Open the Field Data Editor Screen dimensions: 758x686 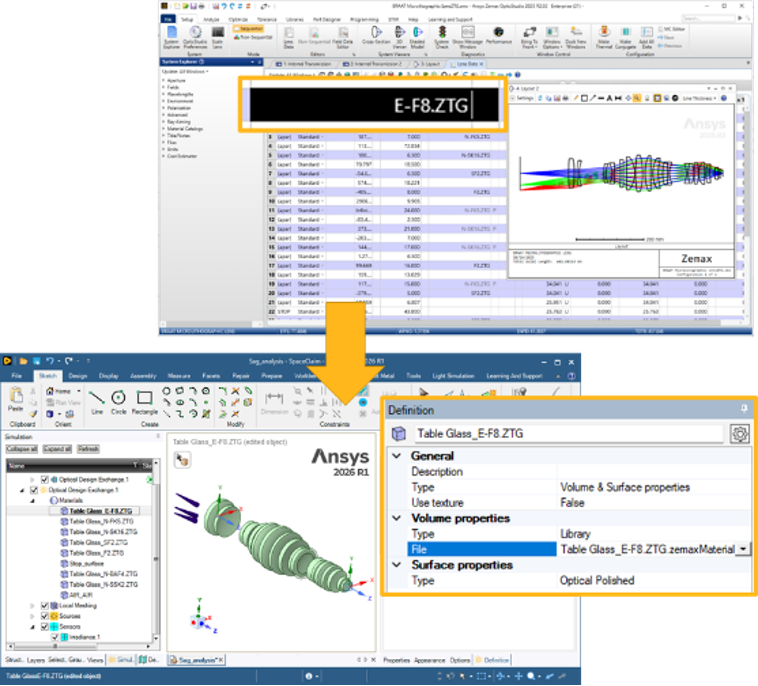click(343, 37)
